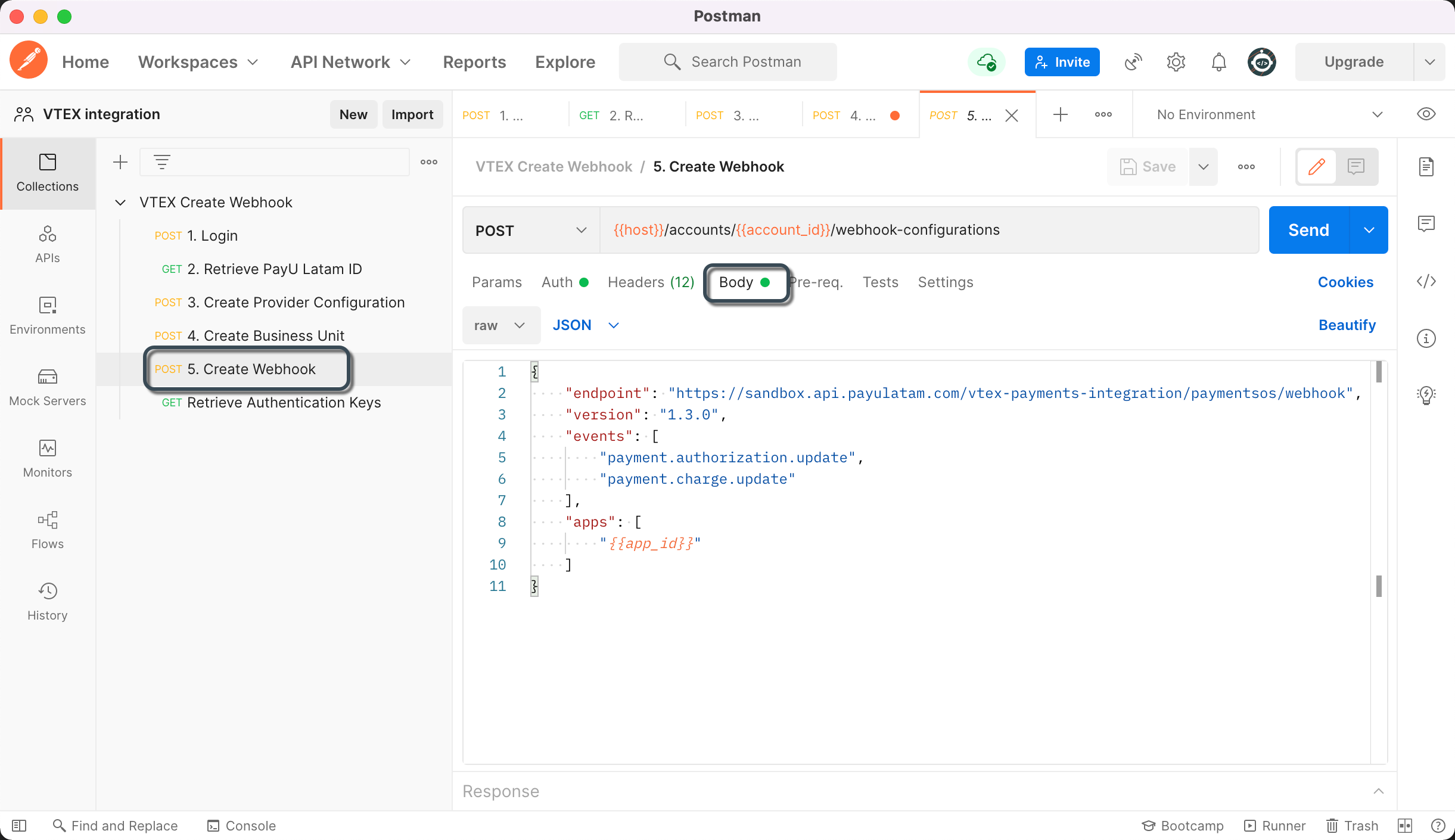Open the APIs sidebar panel
The image size is (1455, 840).
48,245
